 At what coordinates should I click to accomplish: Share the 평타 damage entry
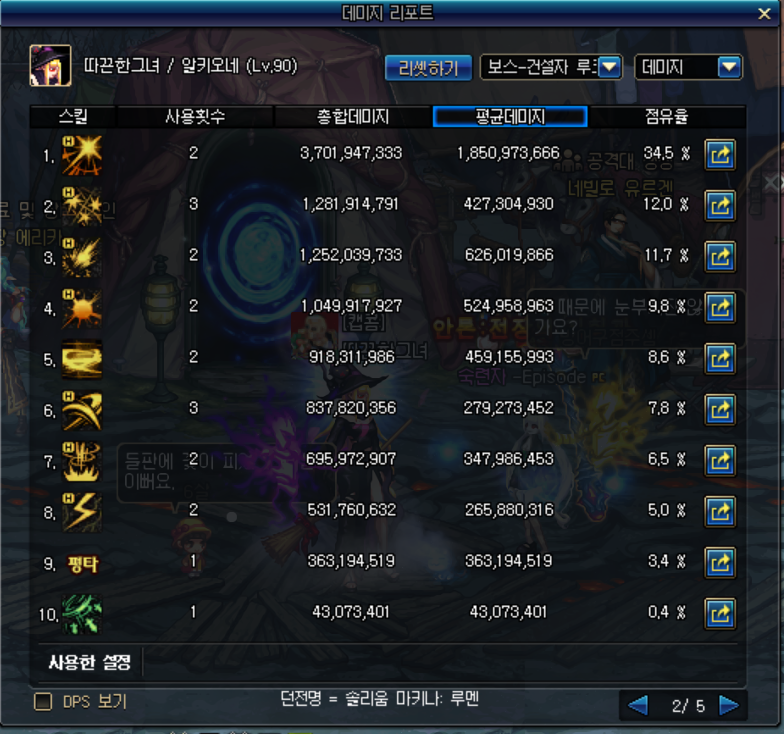coord(720,562)
